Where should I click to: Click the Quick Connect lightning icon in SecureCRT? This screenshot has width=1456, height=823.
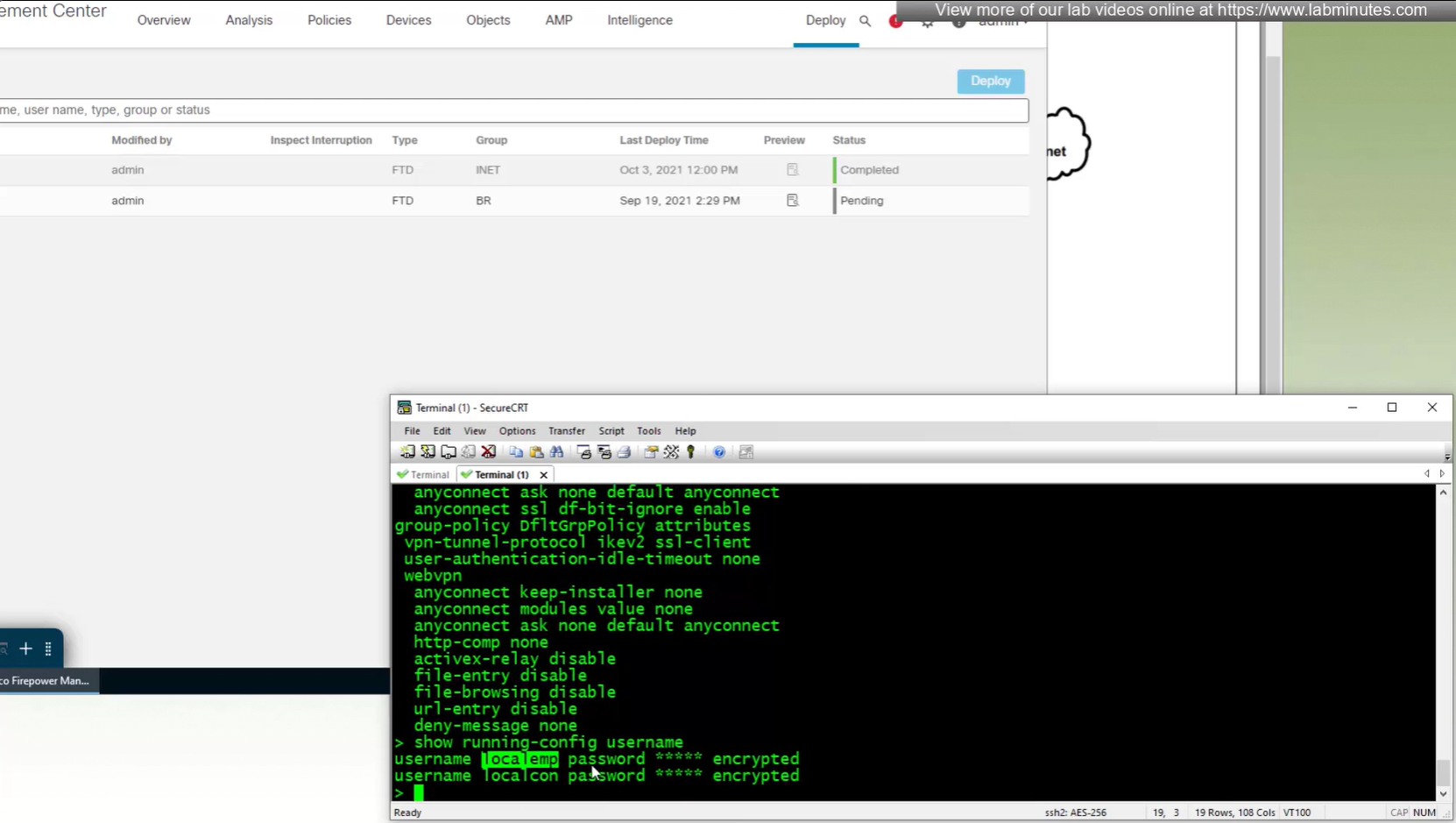(428, 452)
